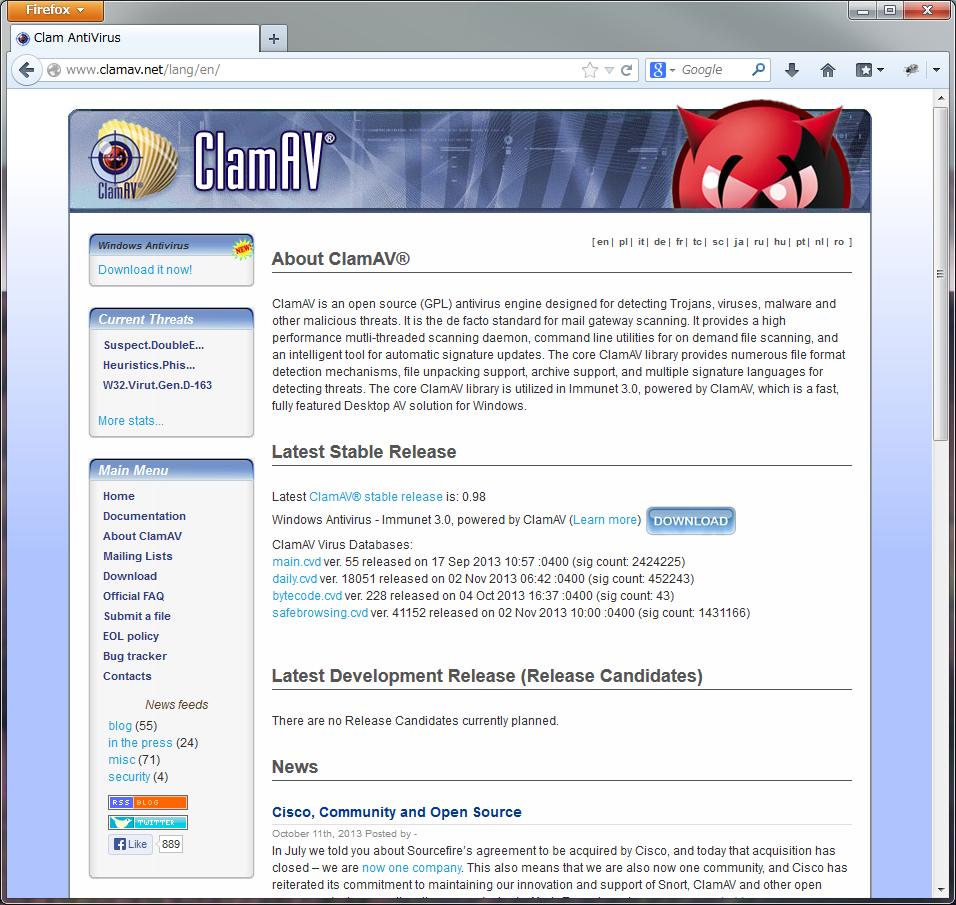The height and width of the screenshot is (905, 956).
Task: Open Documentation in Main Menu
Action: pyautogui.click(x=144, y=517)
